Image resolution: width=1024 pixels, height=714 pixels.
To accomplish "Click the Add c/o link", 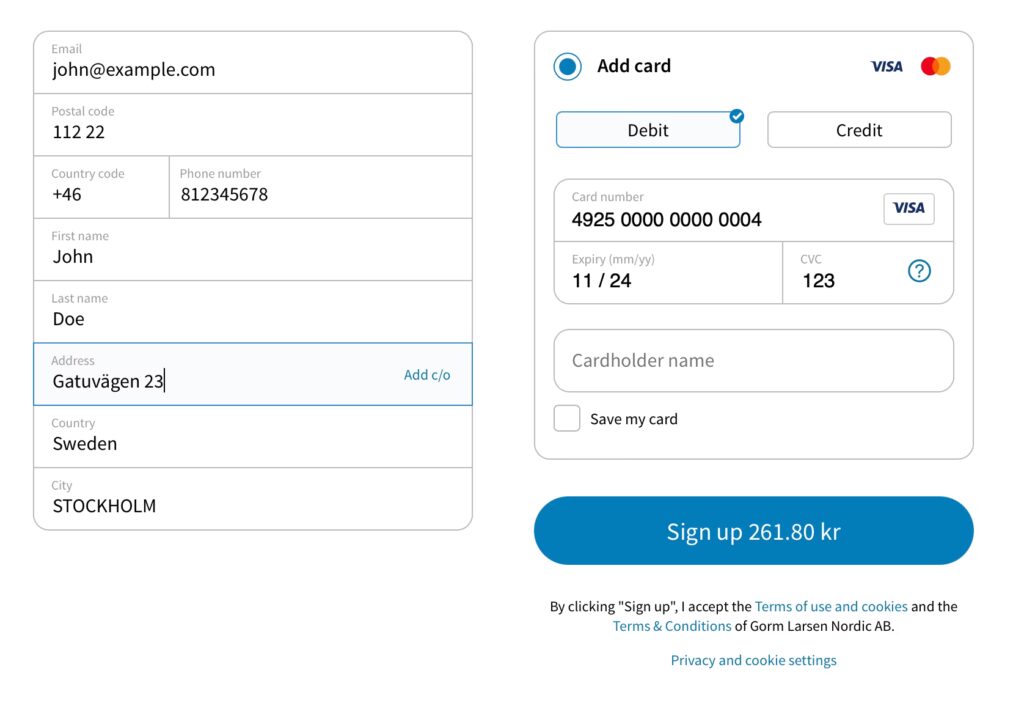I will (427, 375).
